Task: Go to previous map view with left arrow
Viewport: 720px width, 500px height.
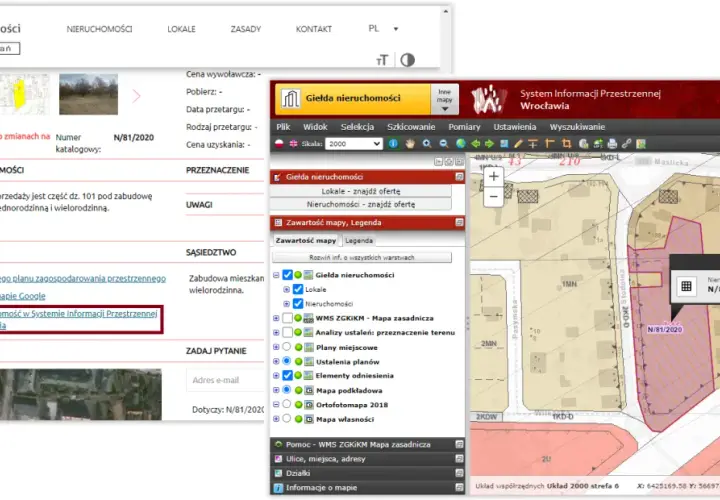Action: click(476, 144)
